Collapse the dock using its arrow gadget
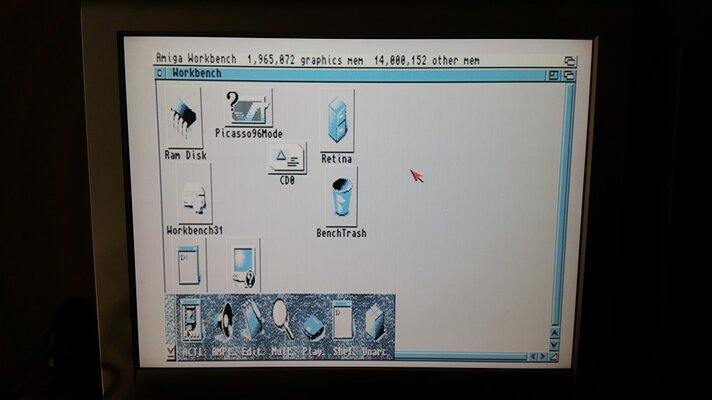Image resolution: width=712 pixels, height=400 pixels. [171, 350]
